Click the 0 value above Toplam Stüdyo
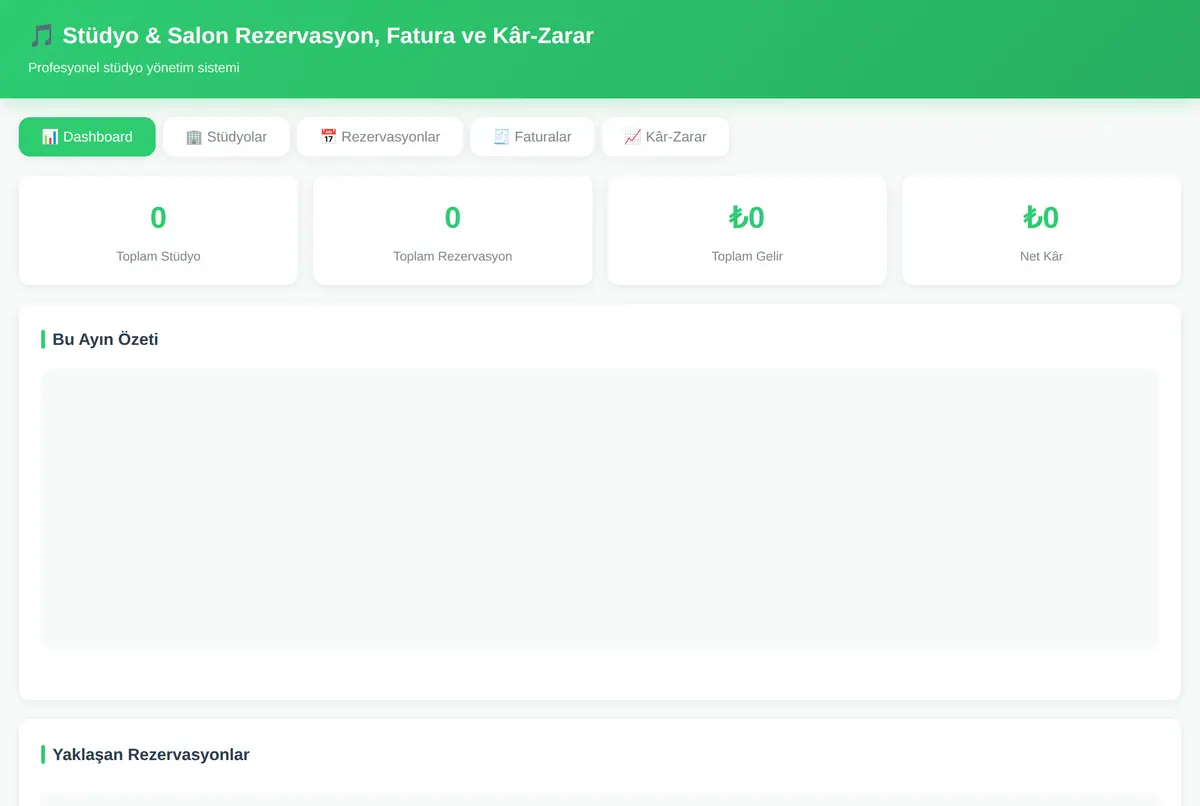This screenshot has height=806, width=1200. pyautogui.click(x=158, y=217)
